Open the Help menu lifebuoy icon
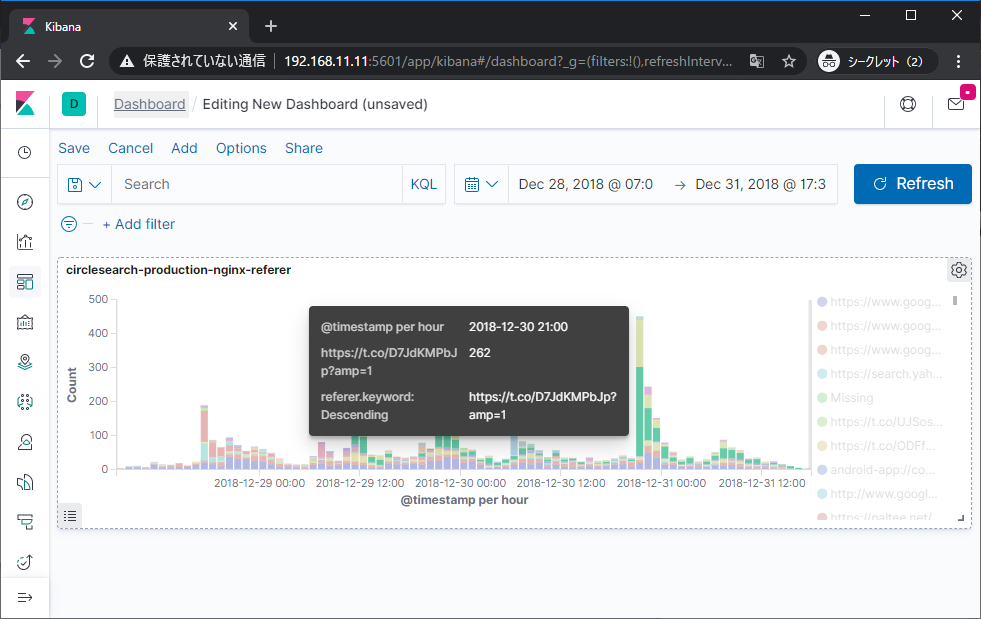Screen dimensions: 981x619 (908, 104)
